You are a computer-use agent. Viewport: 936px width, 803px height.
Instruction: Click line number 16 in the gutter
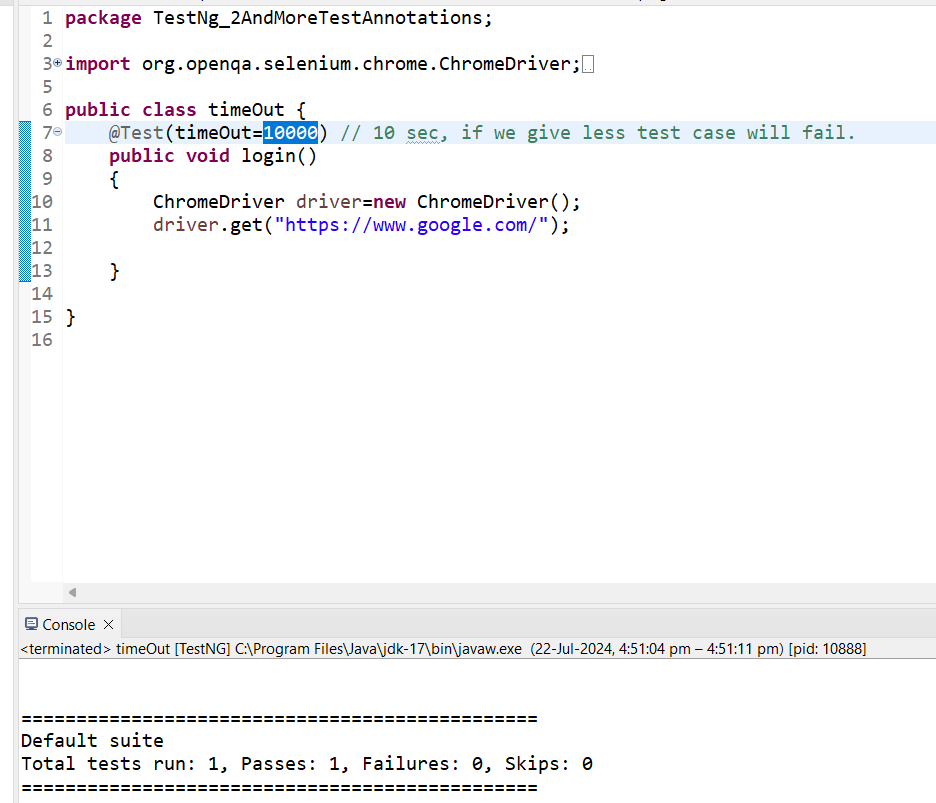tap(42, 340)
